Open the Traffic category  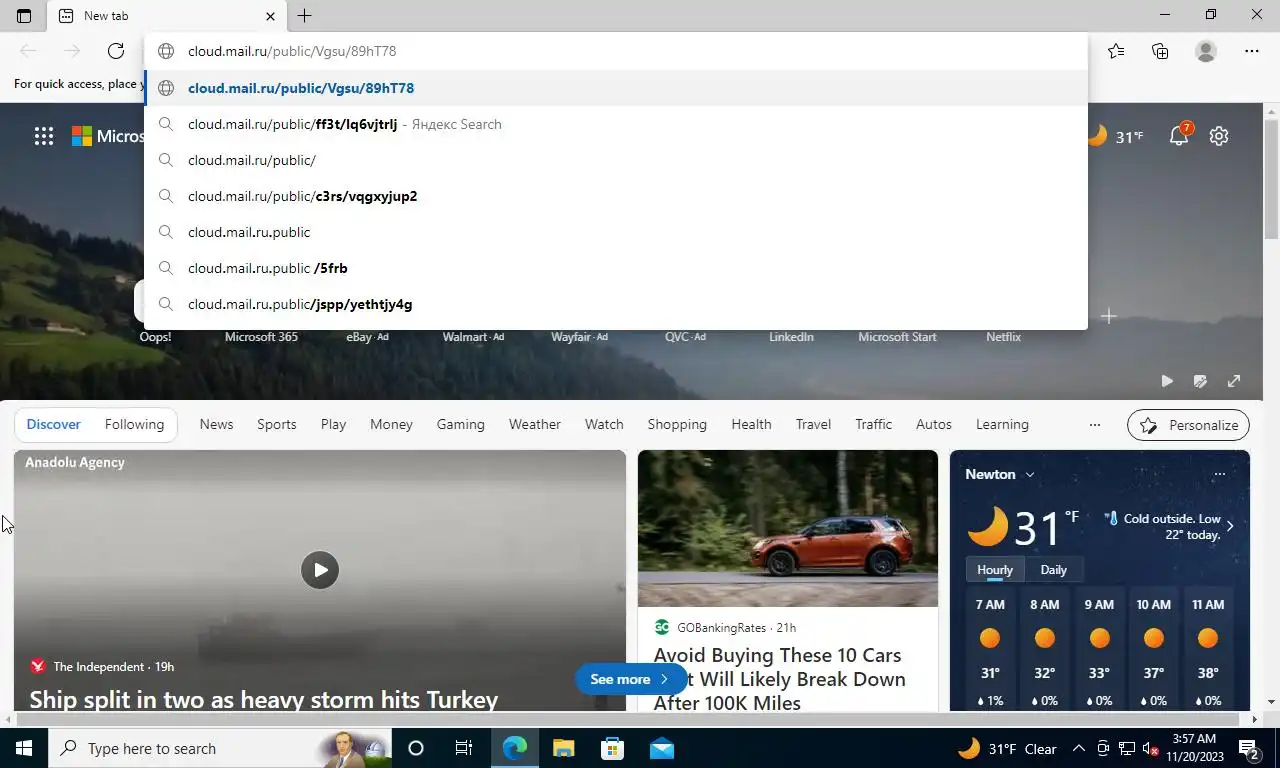click(874, 424)
